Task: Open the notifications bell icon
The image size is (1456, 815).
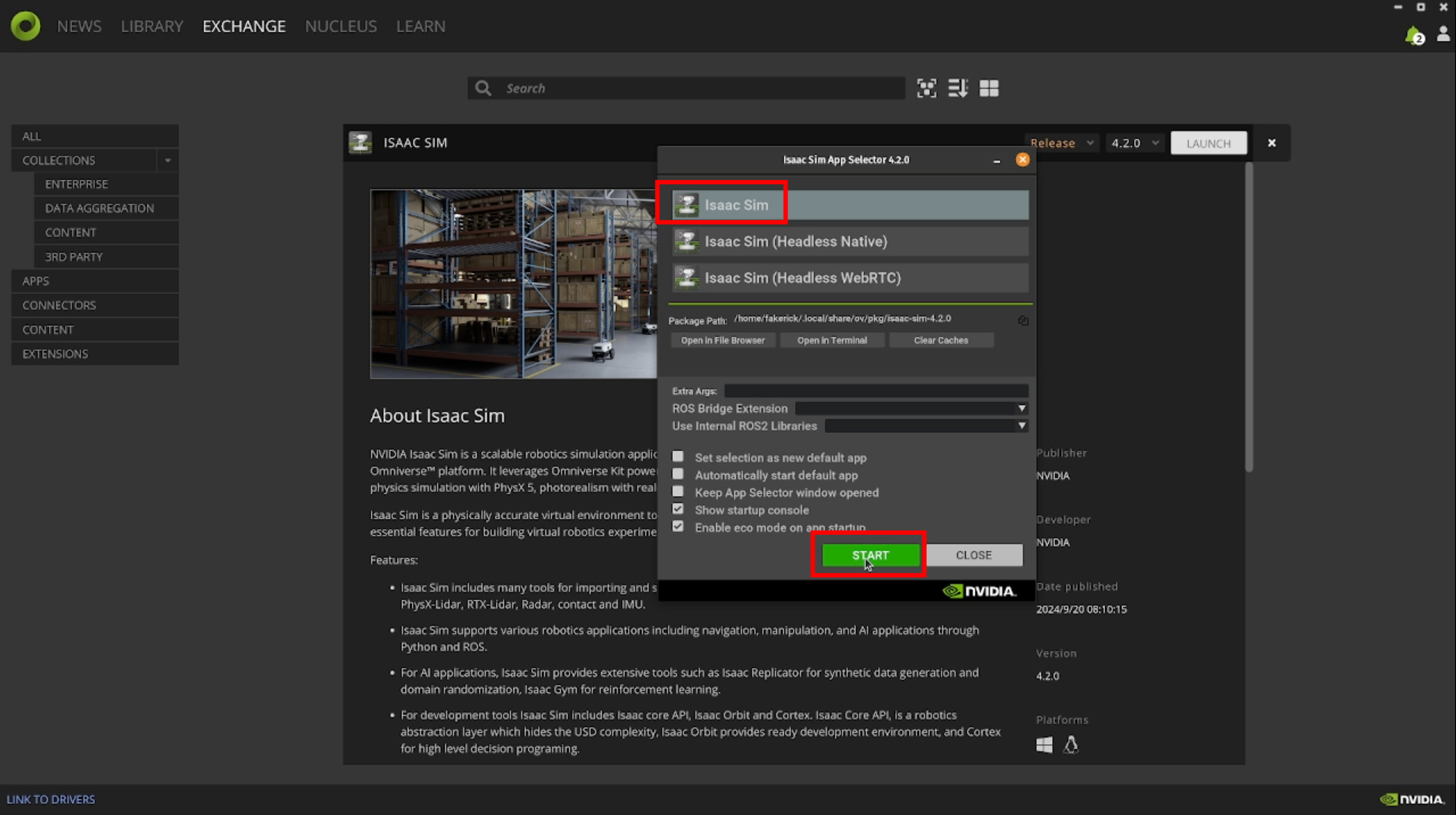Action: click(x=1413, y=35)
